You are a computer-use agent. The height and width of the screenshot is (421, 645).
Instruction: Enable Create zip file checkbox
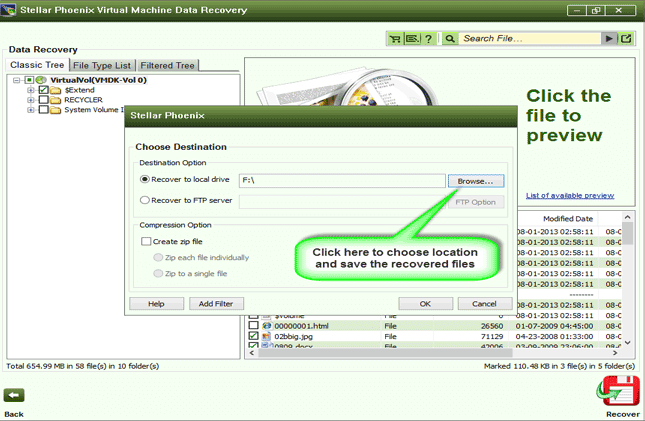pyautogui.click(x=146, y=242)
